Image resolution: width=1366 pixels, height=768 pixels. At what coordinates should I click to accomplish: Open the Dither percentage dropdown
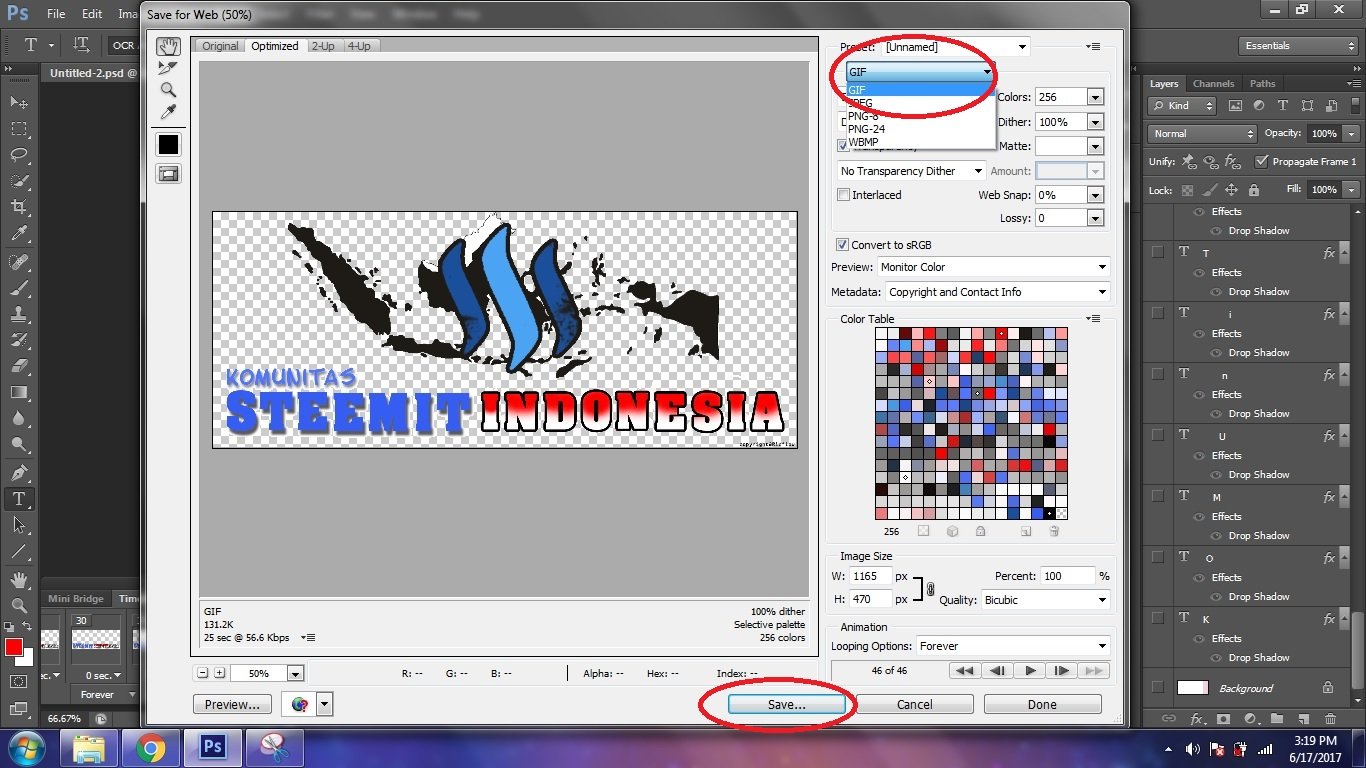coord(1095,122)
